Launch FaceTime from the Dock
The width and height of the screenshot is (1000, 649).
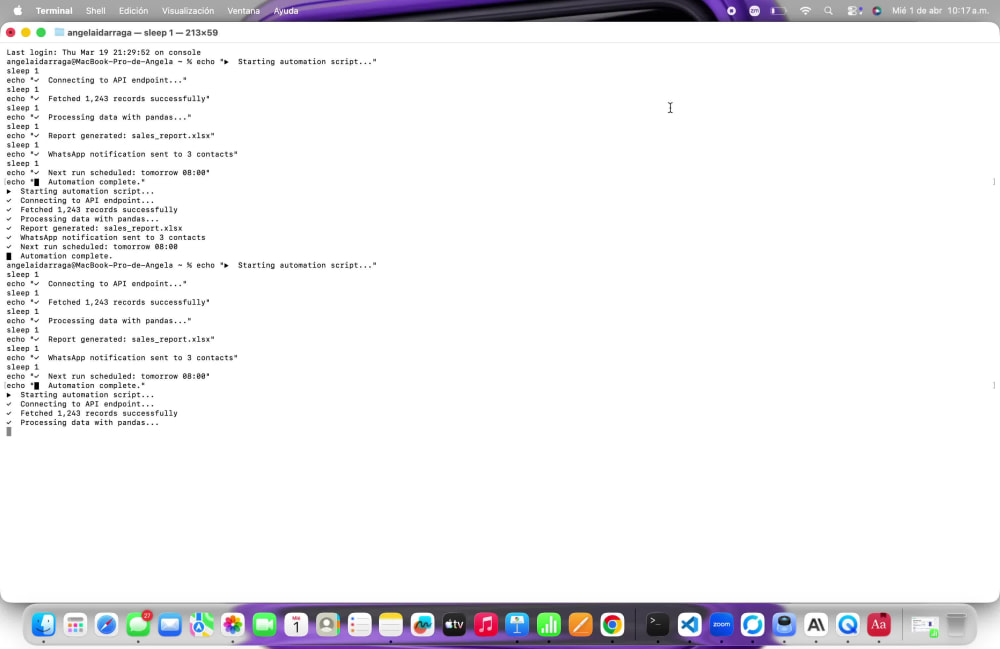point(265,625)
